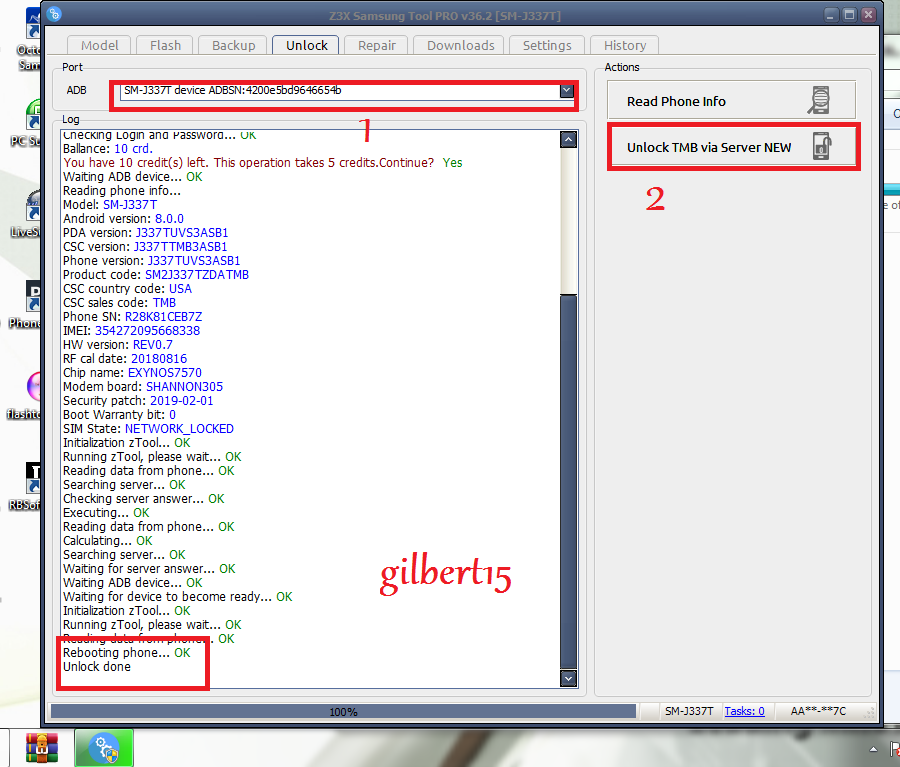Click the Read Phone Info phone icon
The image size is (900, 767).
pyautogui.click(x=820, y=100)
